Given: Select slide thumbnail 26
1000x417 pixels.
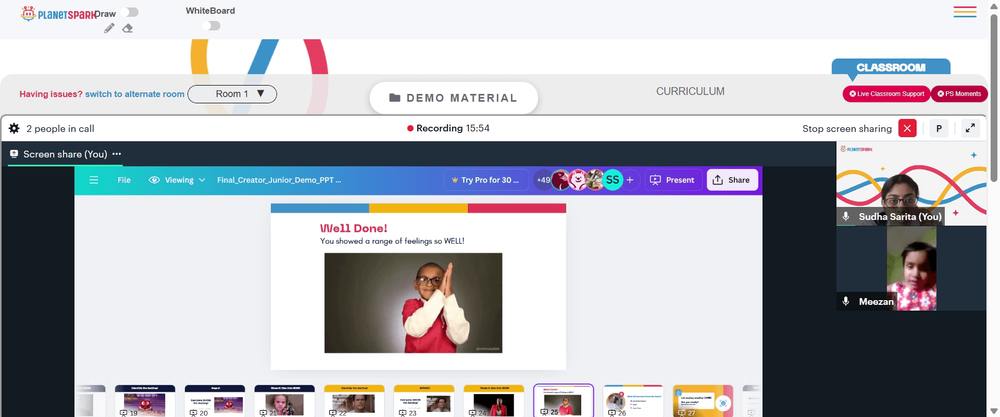Looking at the screenshot, I should click(x=633, y=401).
